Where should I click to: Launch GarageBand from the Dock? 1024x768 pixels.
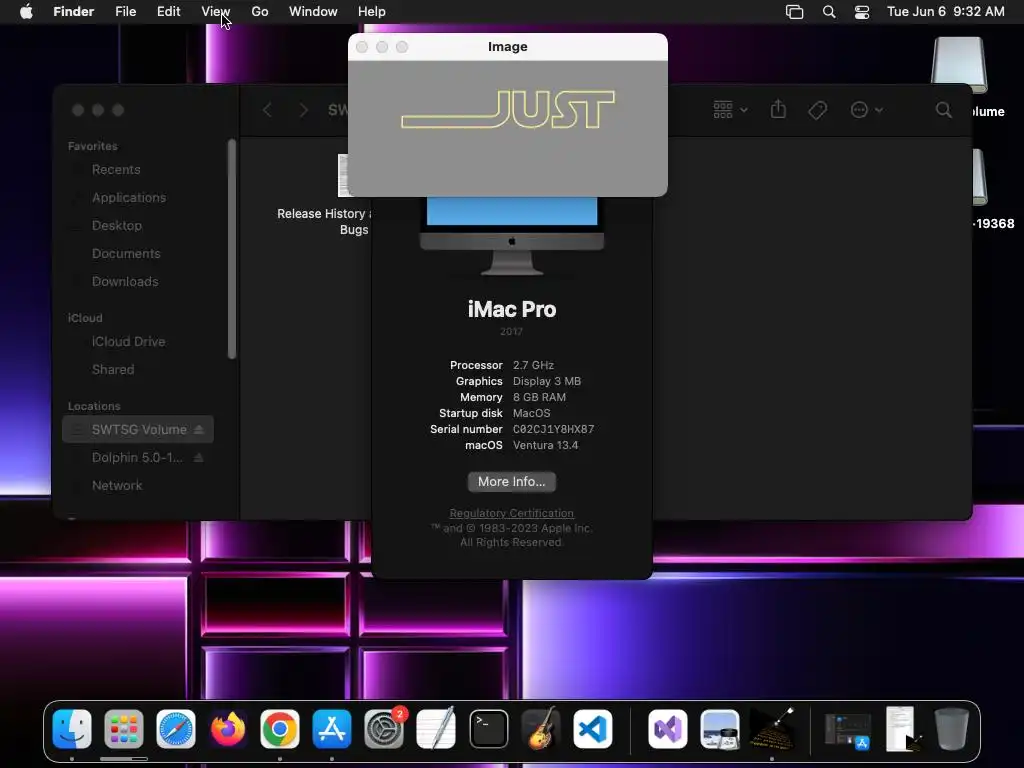click(x=541, y=729)
